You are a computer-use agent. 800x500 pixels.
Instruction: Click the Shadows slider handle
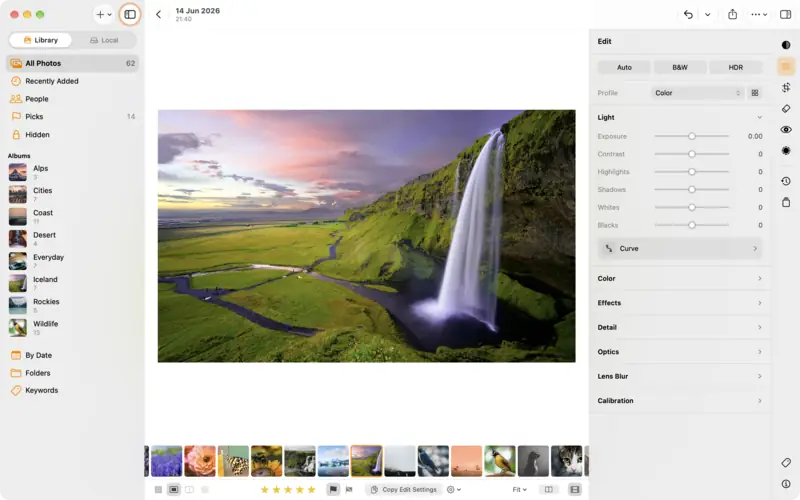[692, 189]
